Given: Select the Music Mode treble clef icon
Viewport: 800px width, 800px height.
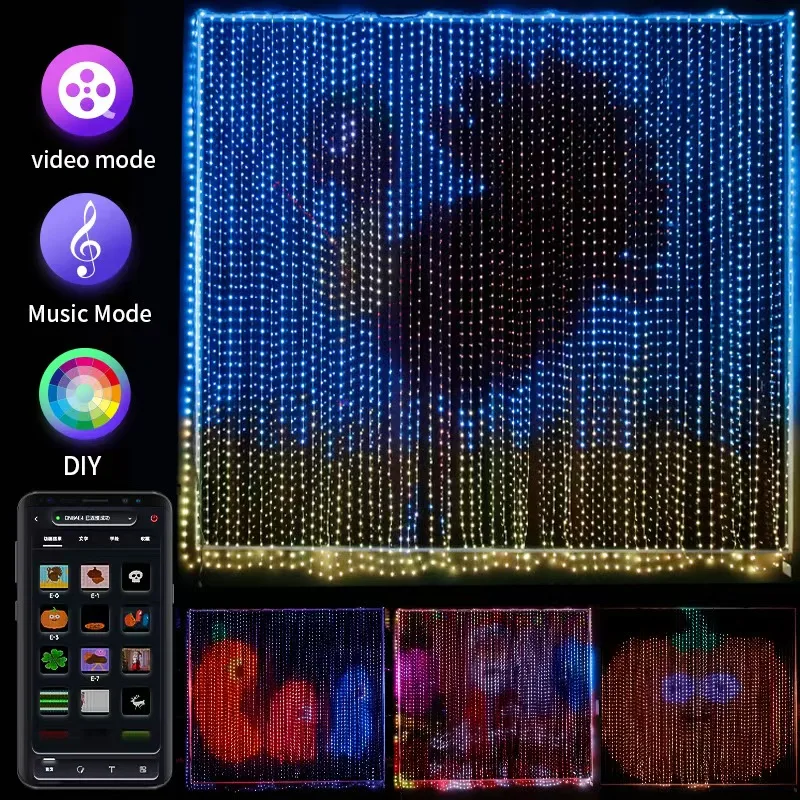Looking at the screenshot, I should coord(86,239).
